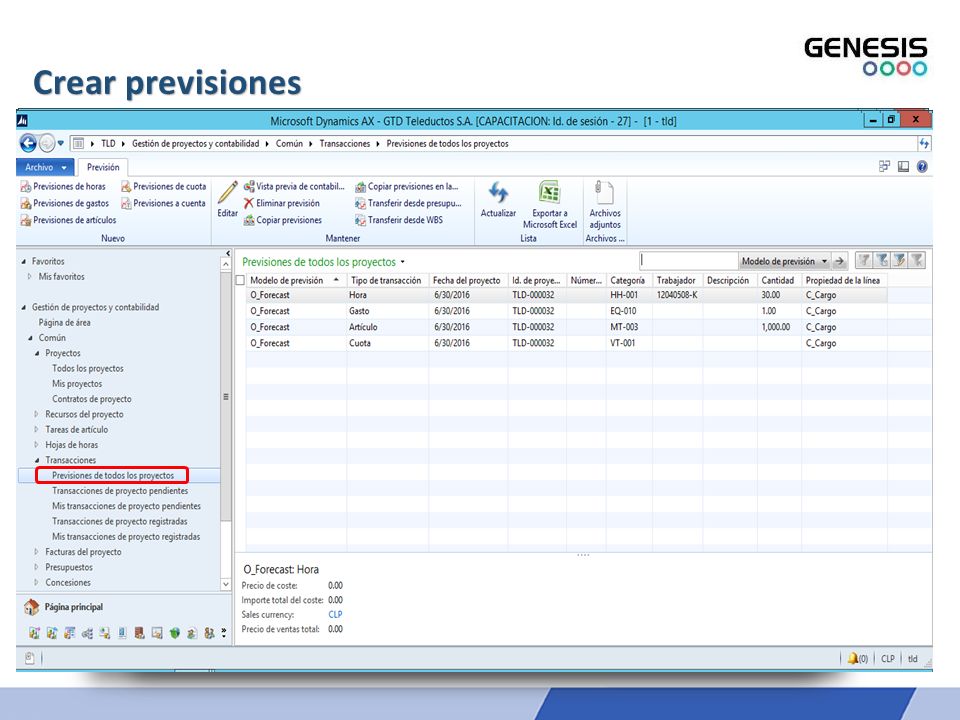Screen dimensions: 960x720
Task: Show more module buttons chevron
Action: click(223, 632)
